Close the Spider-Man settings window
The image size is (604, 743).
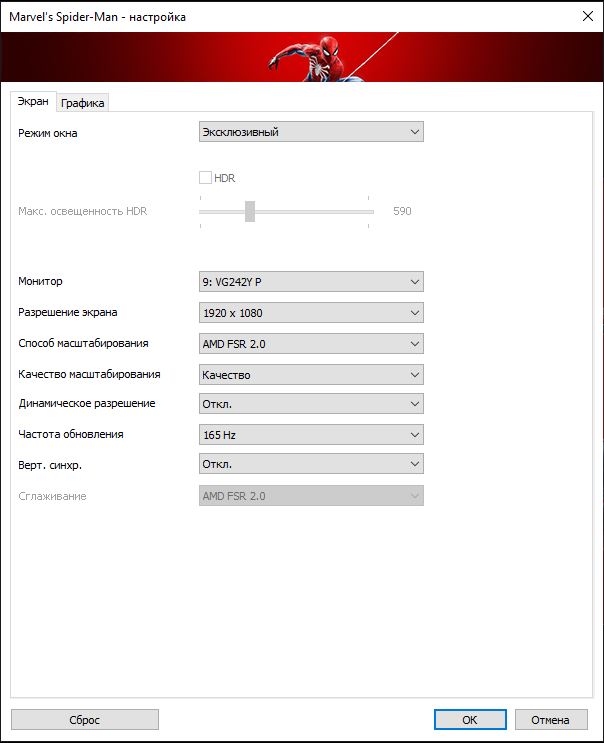click(585, 16)
